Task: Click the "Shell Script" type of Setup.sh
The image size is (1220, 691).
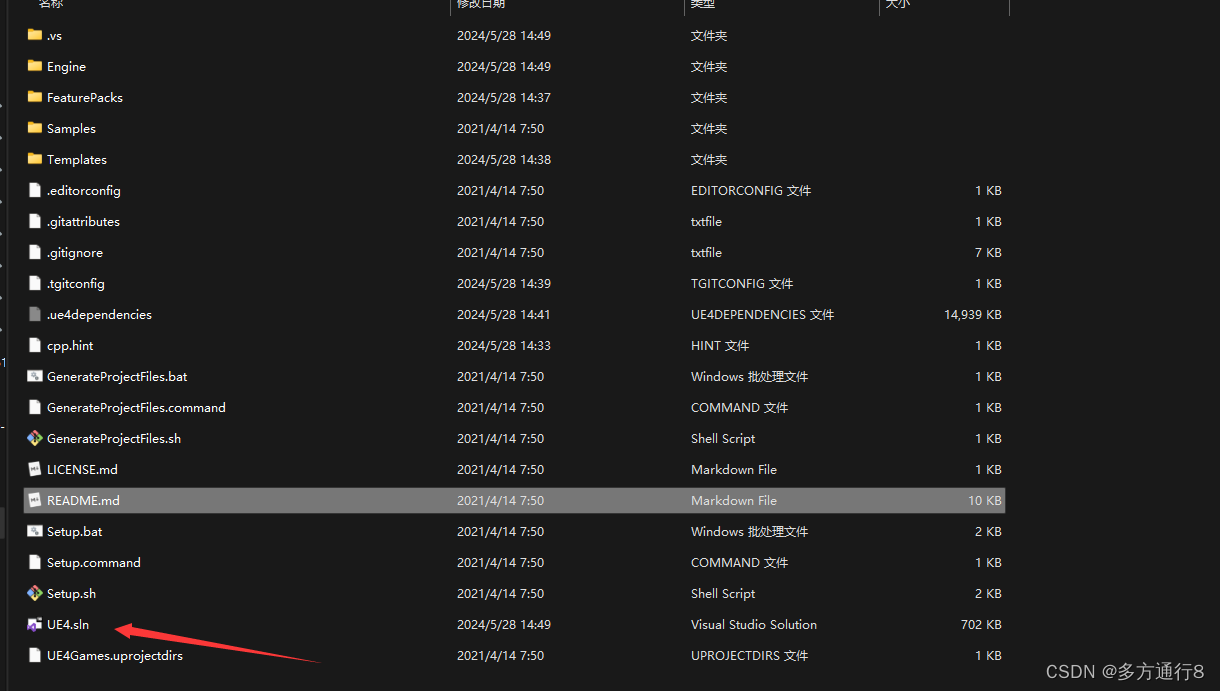Action: pyautogui.click(x=723, y=594)
